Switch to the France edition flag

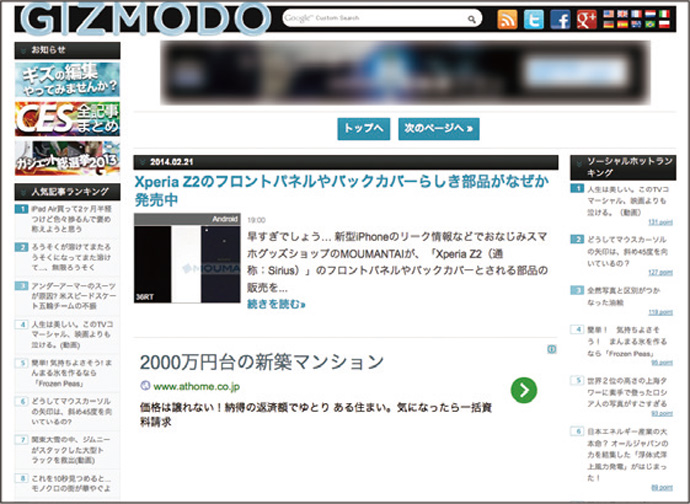click(636, 14)
